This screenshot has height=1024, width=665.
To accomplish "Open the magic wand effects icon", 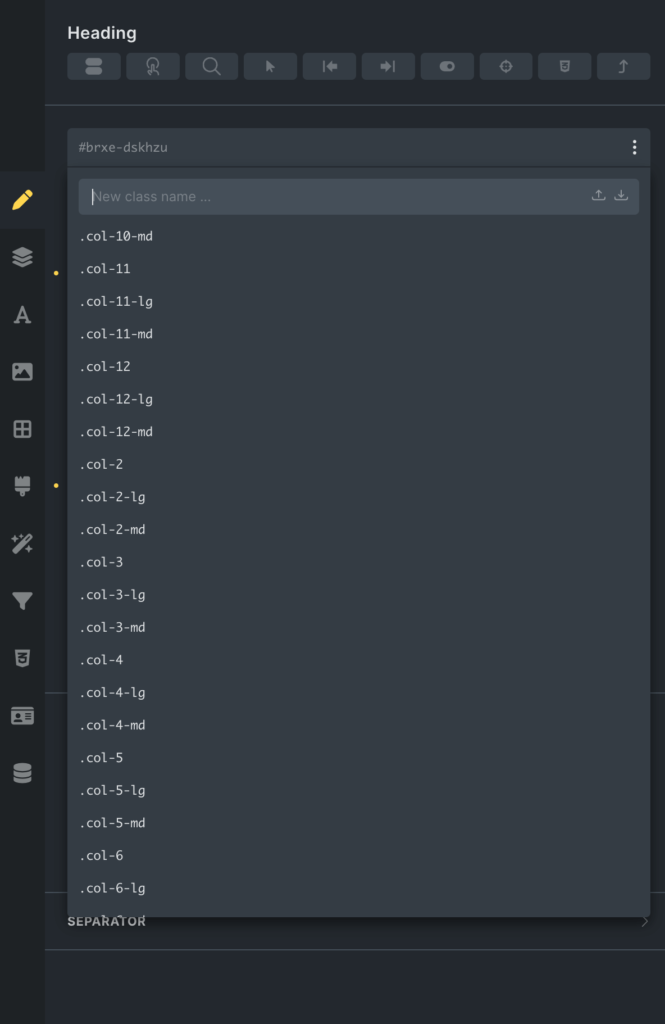I will click(x=22, y=543).
